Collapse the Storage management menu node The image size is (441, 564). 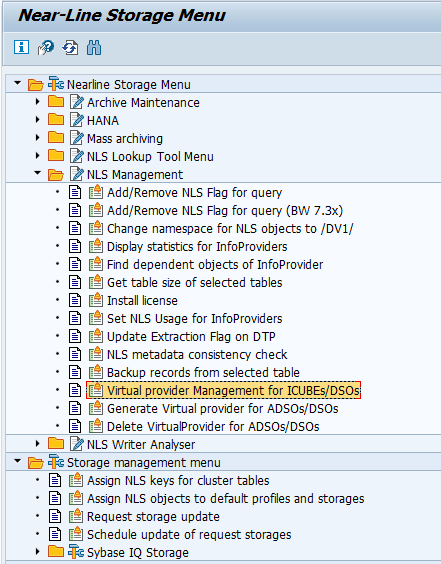point(17,461)
